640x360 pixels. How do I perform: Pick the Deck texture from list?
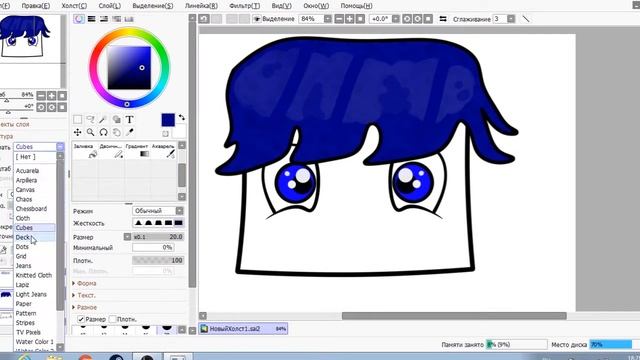pos(35,237)
